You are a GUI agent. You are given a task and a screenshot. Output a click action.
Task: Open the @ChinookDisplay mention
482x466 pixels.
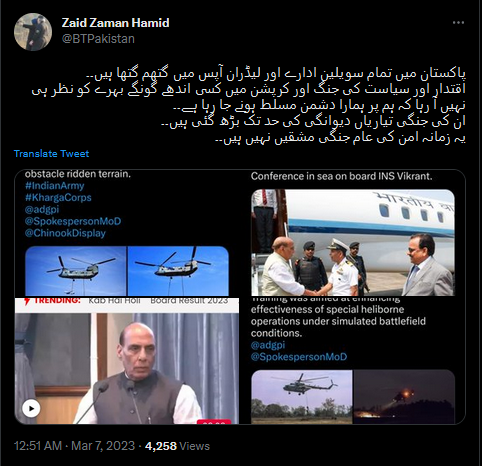pos(65,233)
